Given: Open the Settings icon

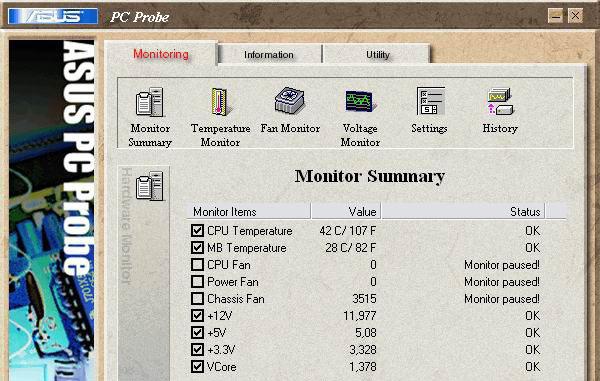Looking at the screenshot, I should coord(430,101).
